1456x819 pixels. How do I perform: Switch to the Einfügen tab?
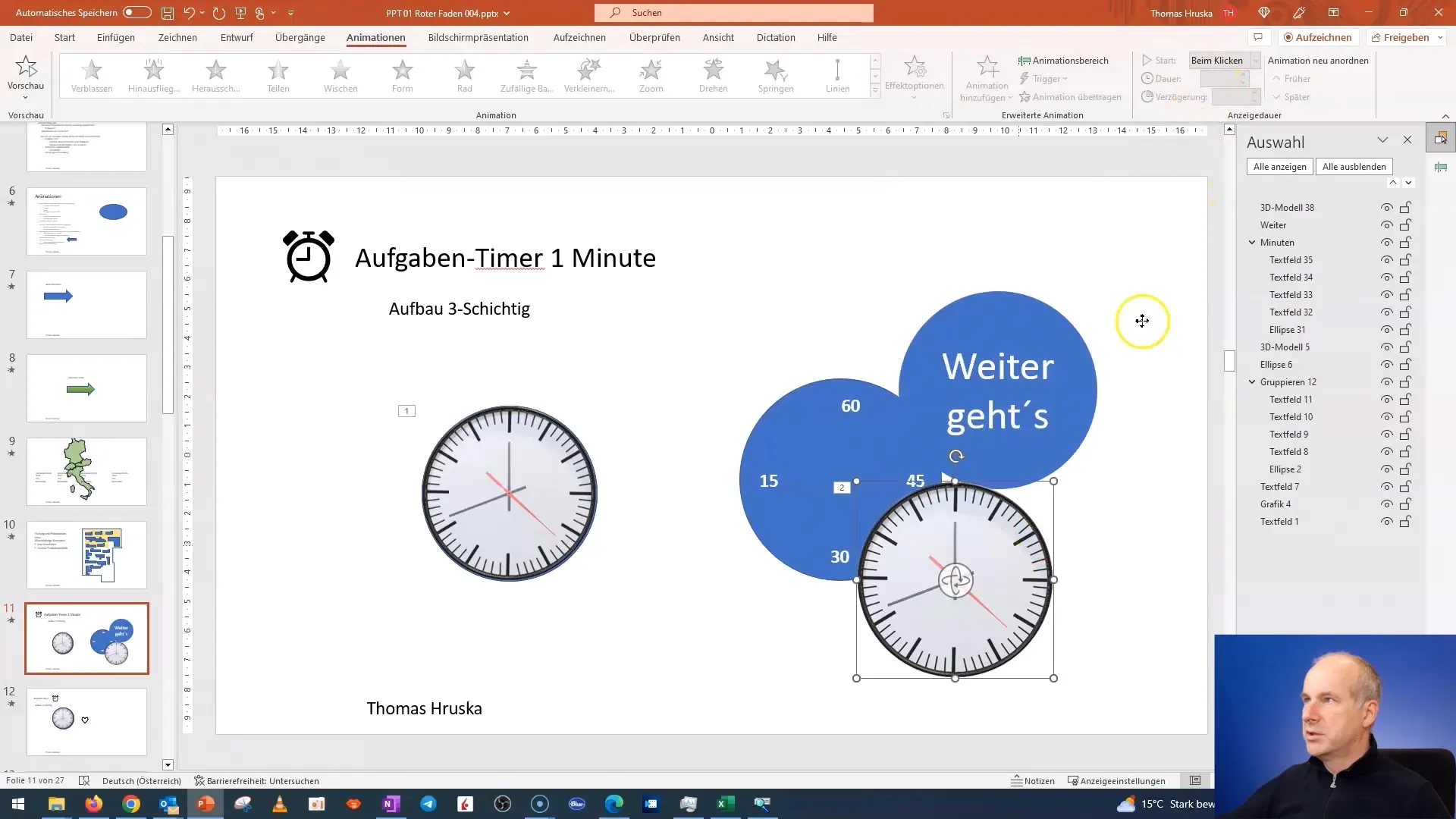coord(116,37)
